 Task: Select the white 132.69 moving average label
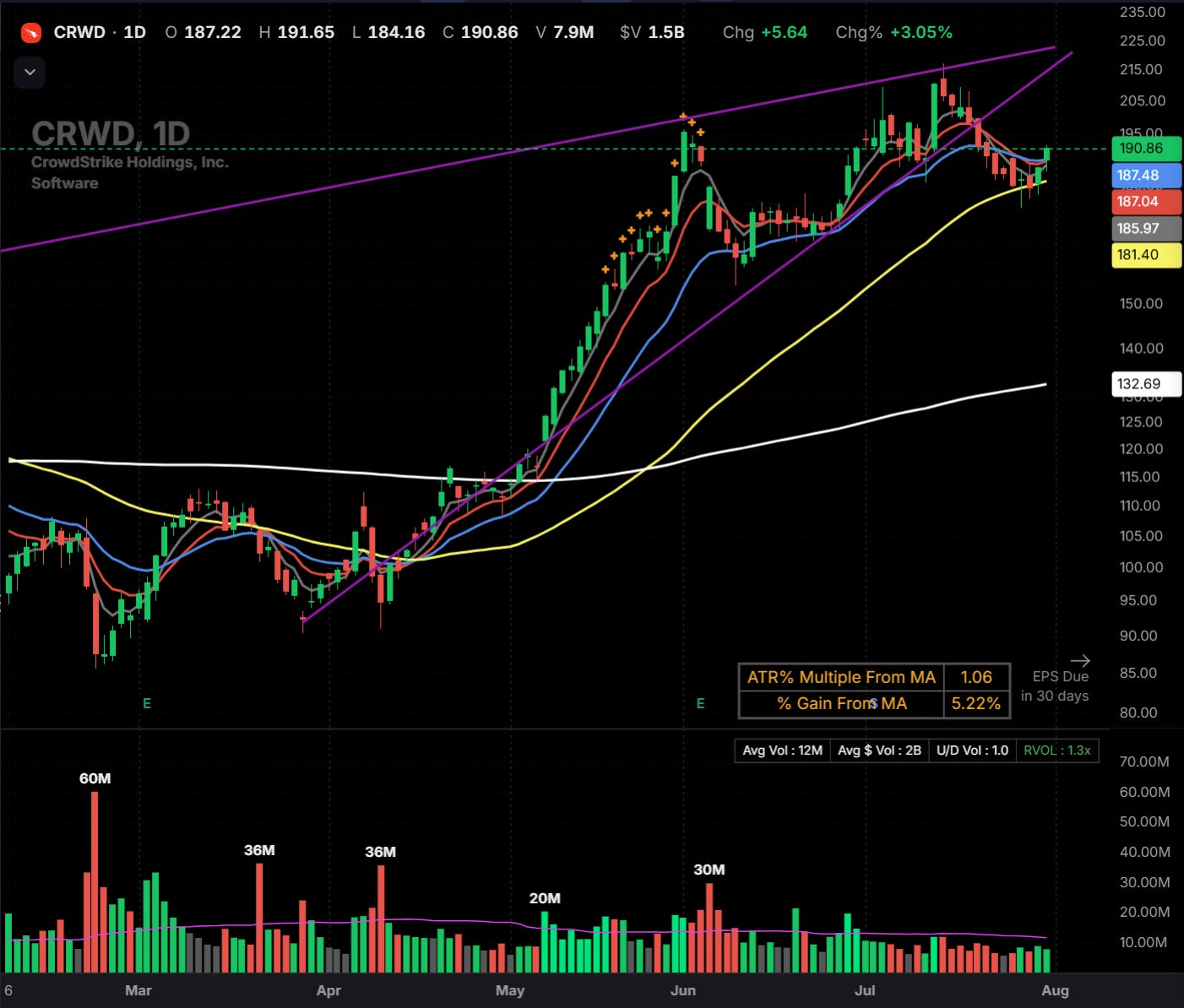(x=1146, y=384)
